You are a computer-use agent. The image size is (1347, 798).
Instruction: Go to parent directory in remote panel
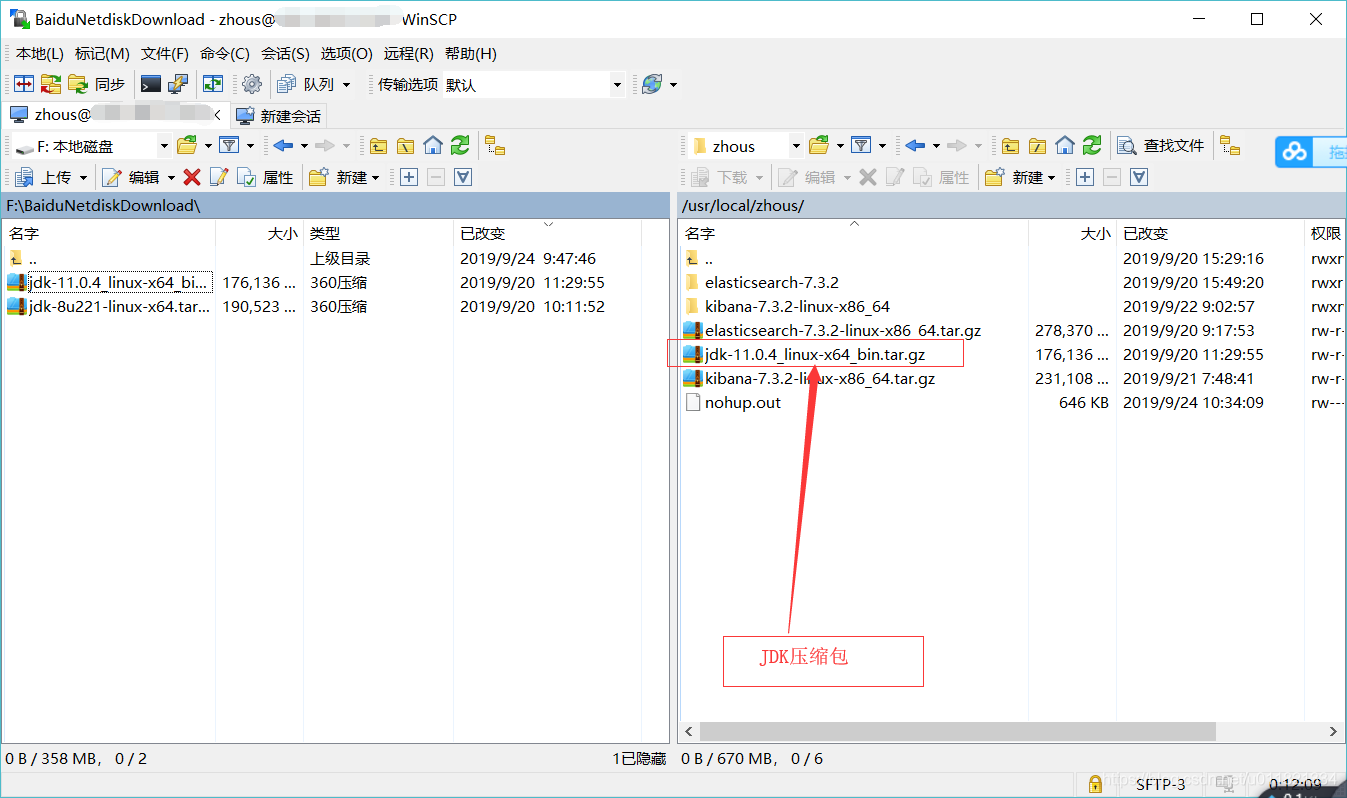(1010, 146)
